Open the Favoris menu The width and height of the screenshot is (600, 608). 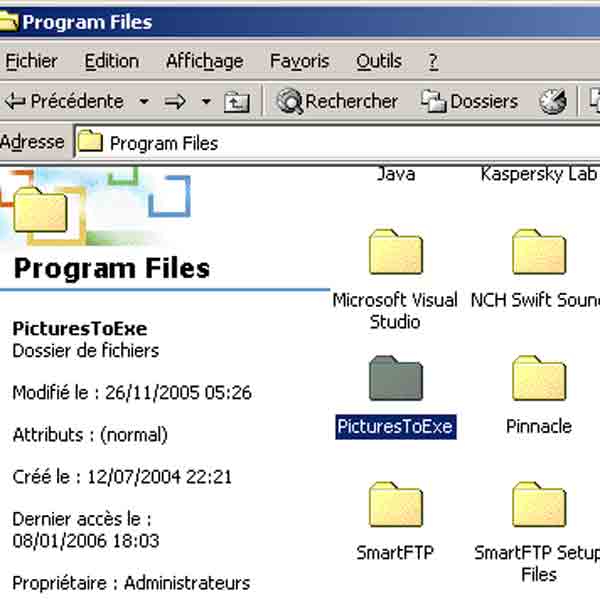299,61
